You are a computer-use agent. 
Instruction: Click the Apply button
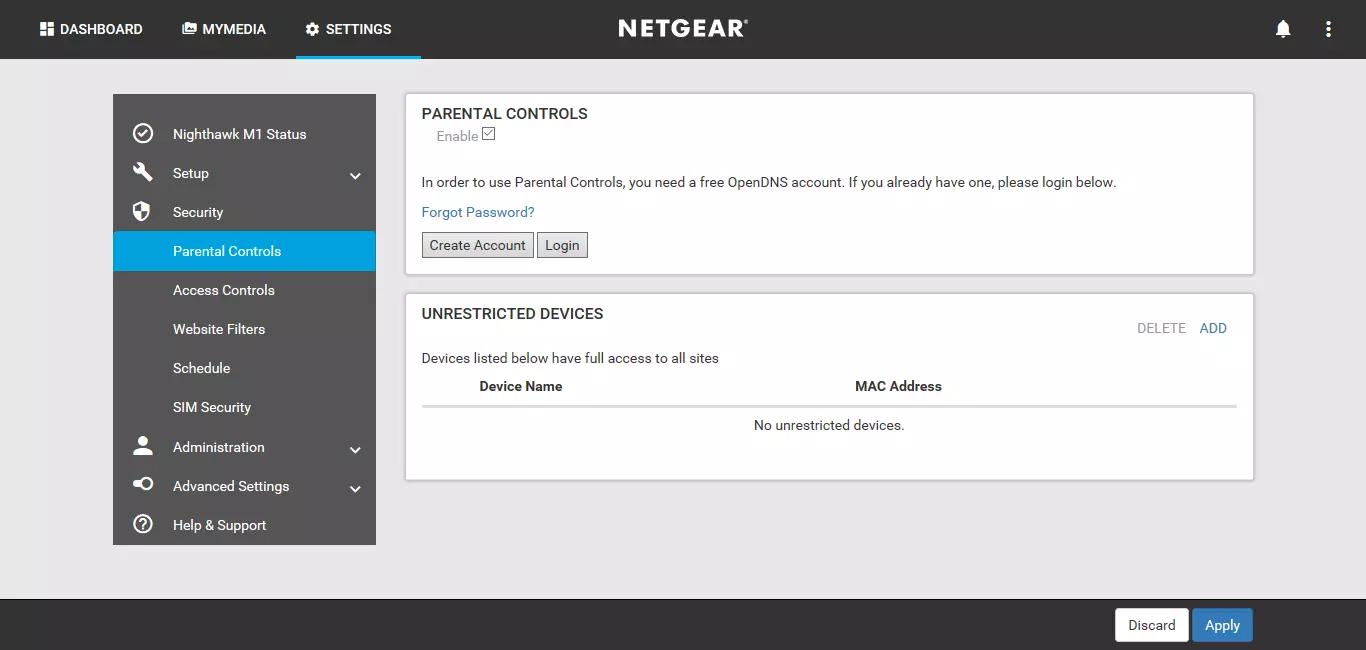pos(1222,625)
